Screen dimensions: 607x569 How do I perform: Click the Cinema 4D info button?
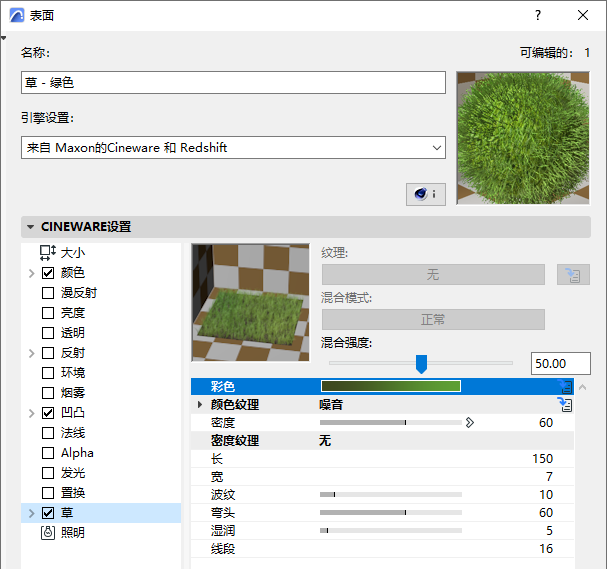(x=425, y=194)
